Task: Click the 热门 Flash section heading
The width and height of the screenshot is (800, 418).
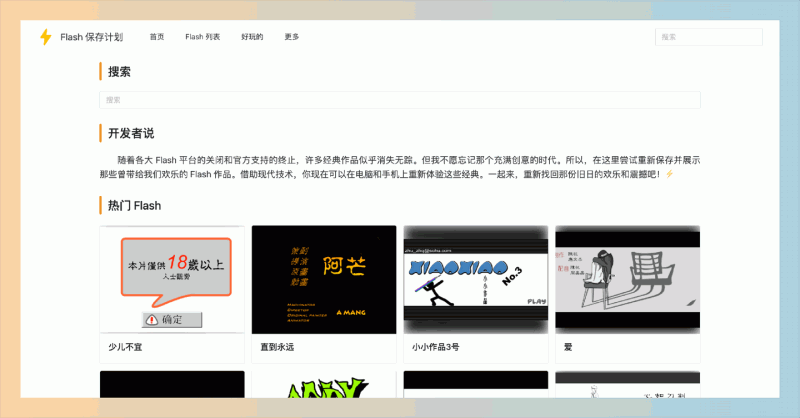Action: pos(134,206)
